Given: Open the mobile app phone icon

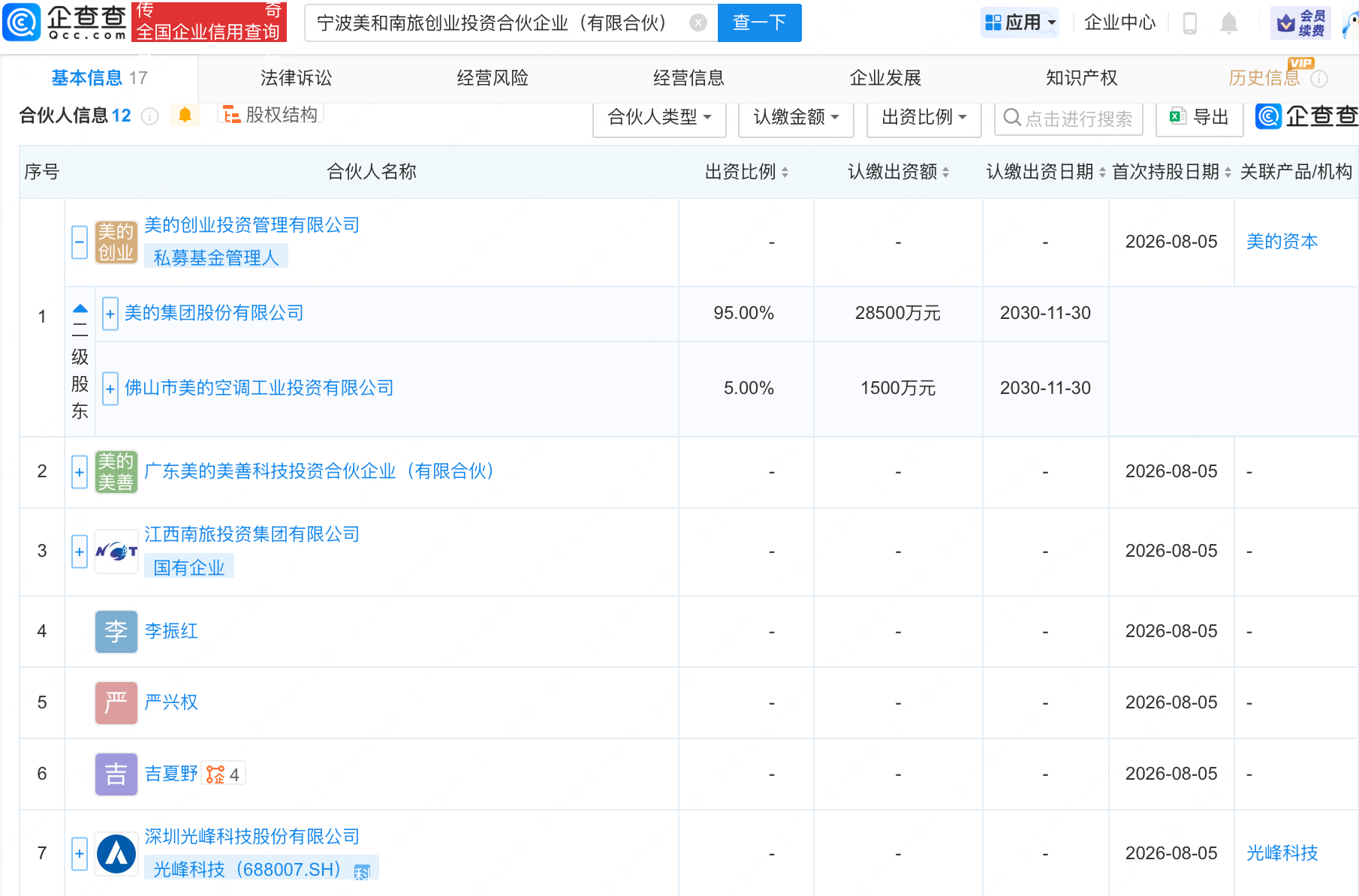Looking at the screenshot, I should [1190, 23].
